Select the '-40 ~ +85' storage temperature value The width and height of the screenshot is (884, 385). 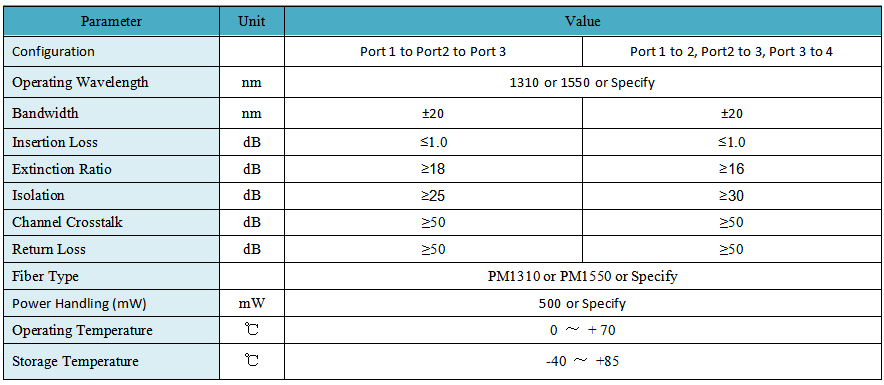pos(583,361)
